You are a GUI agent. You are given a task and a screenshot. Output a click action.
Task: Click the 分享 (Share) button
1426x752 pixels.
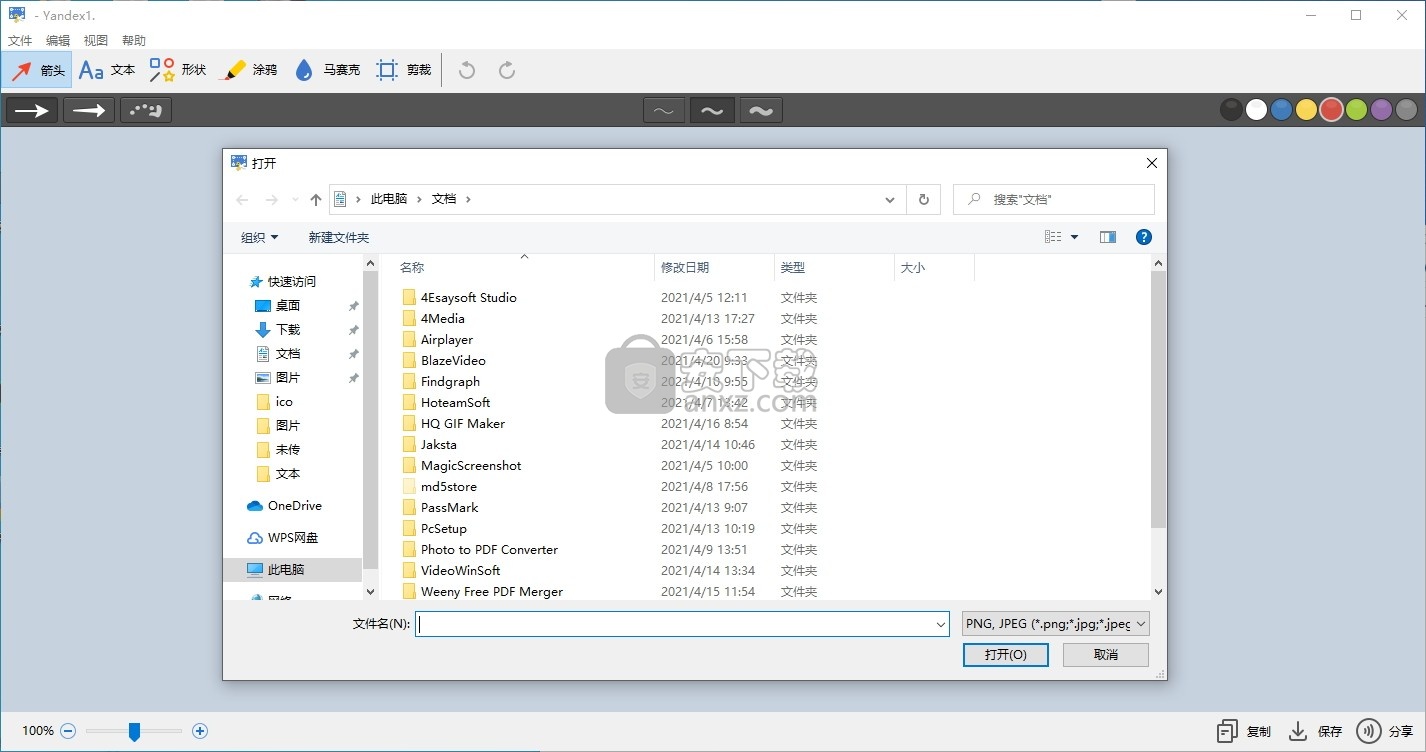1385,732
